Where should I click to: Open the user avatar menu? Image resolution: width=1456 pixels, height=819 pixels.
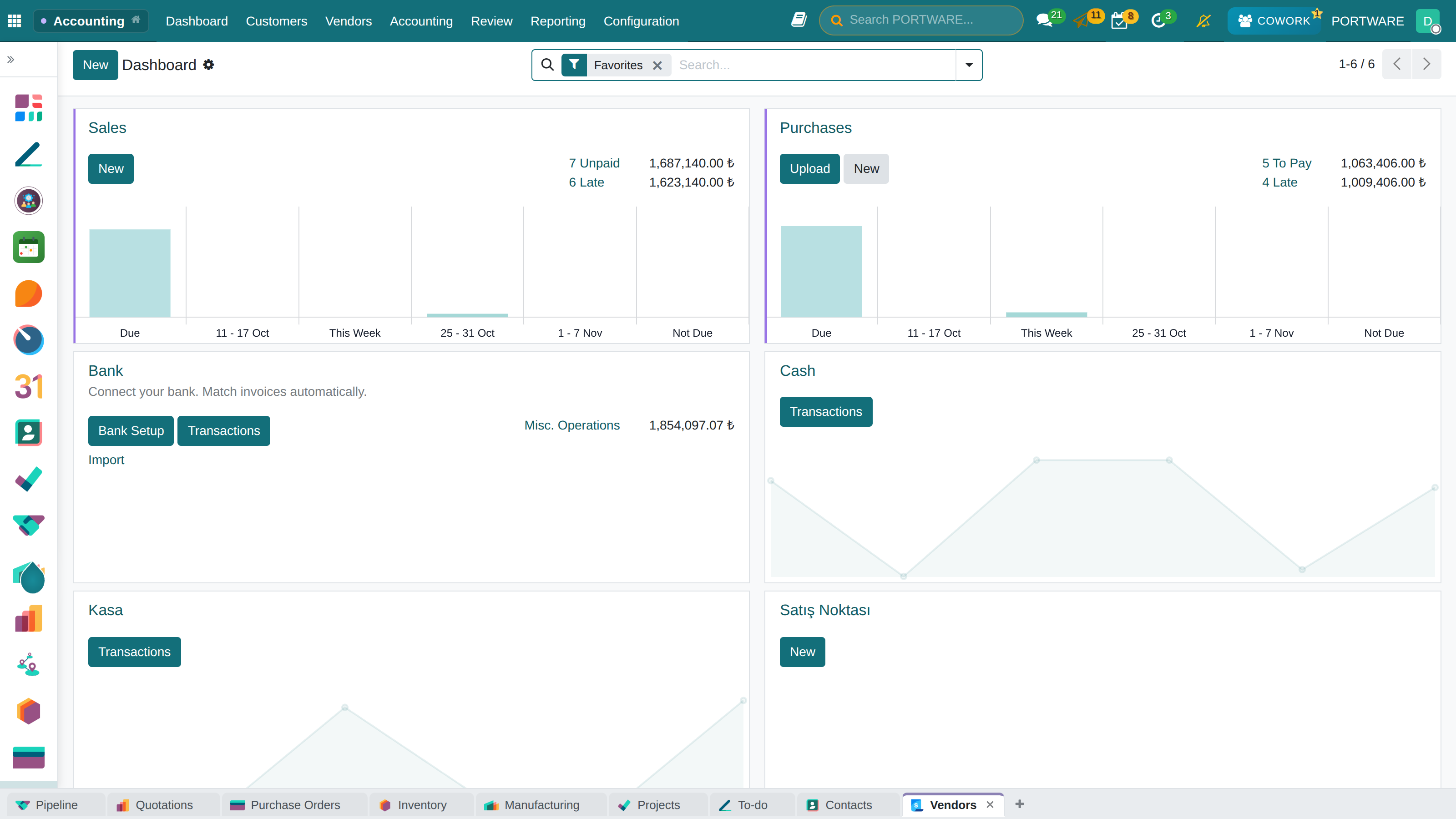tap(1427, 21)
